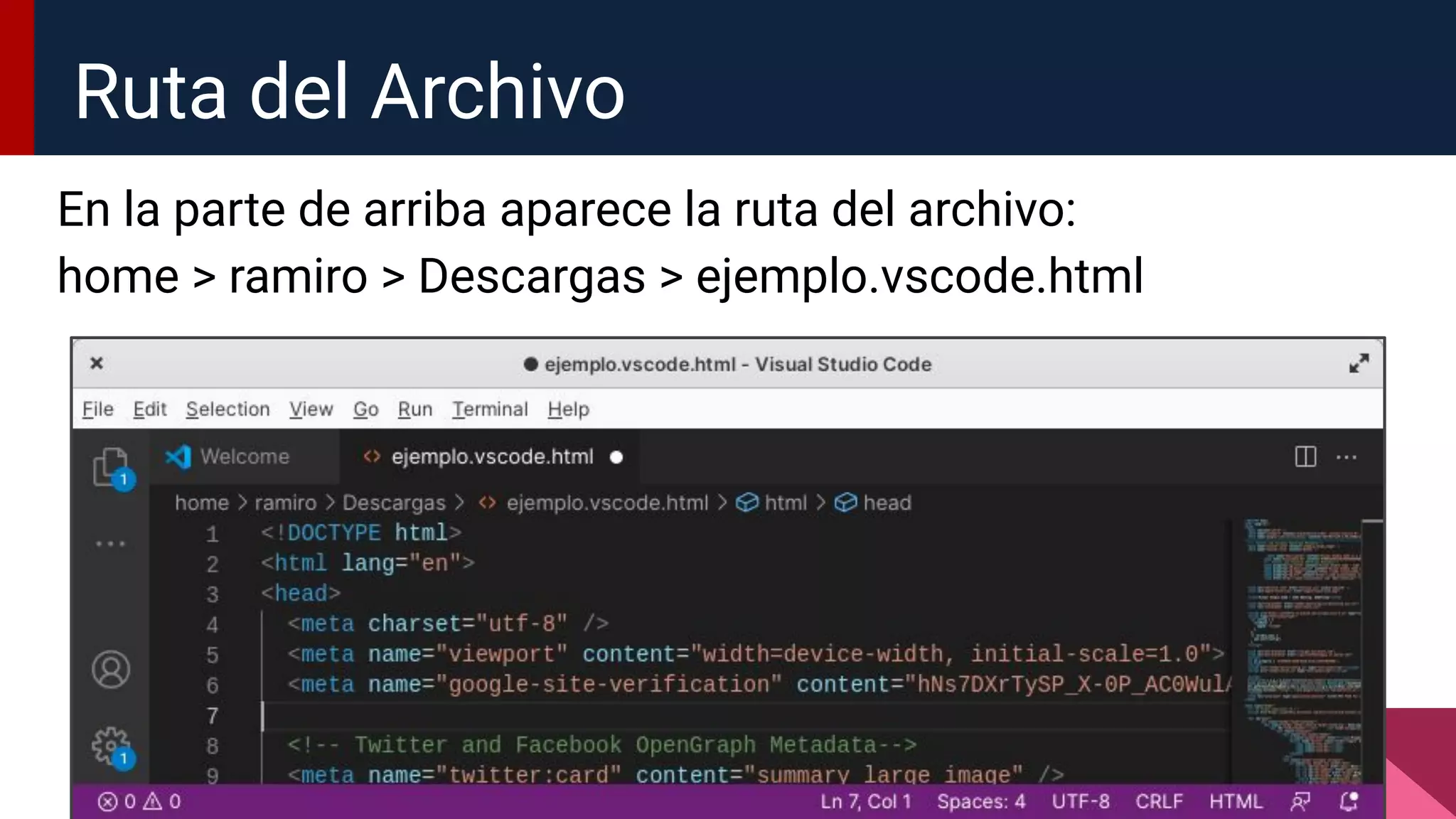Screen dimensions: 1456x819
Task: Select the HTML language mode
Action: point(1236,802)
